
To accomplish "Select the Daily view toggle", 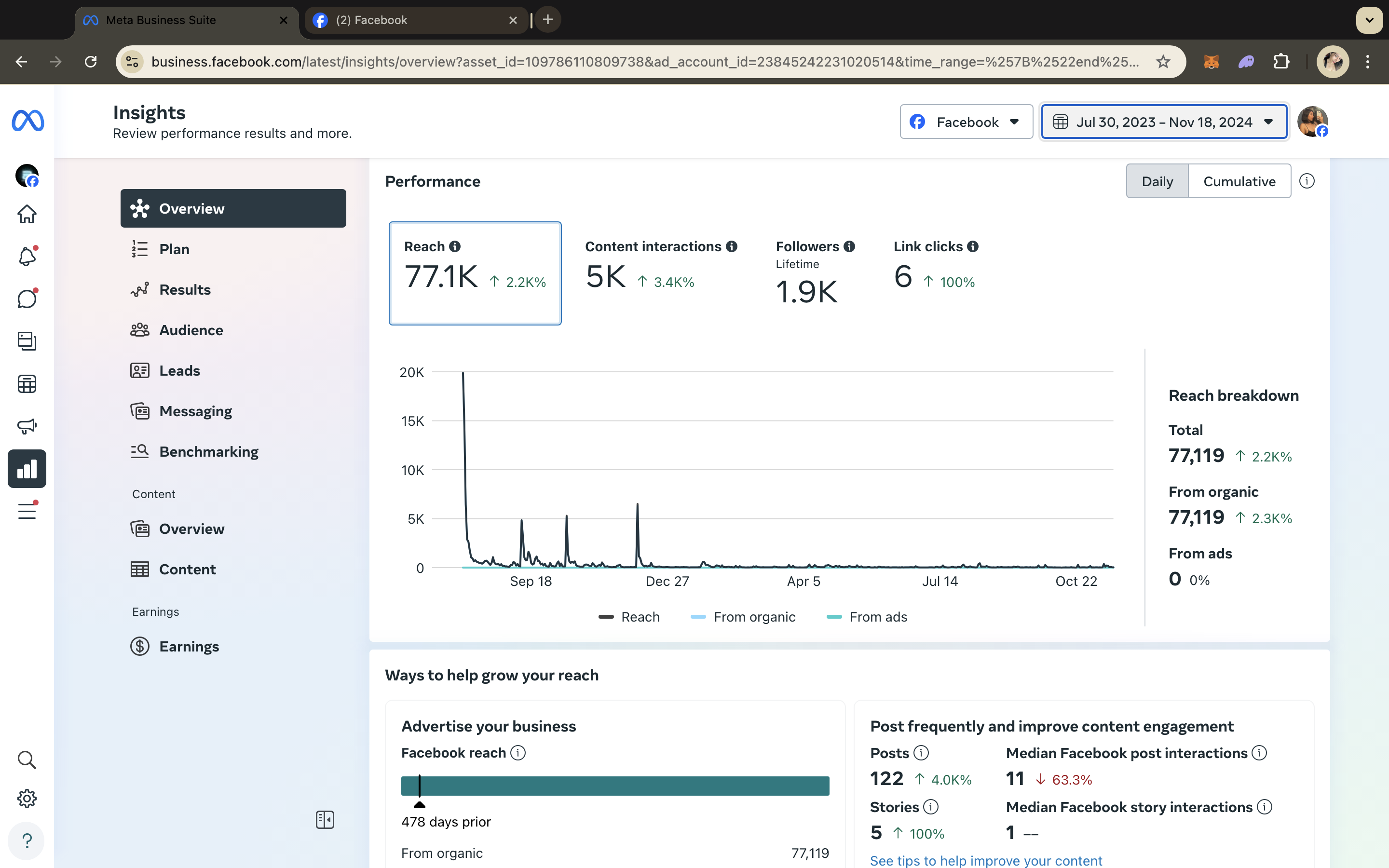I will [x=1157, y=181].
